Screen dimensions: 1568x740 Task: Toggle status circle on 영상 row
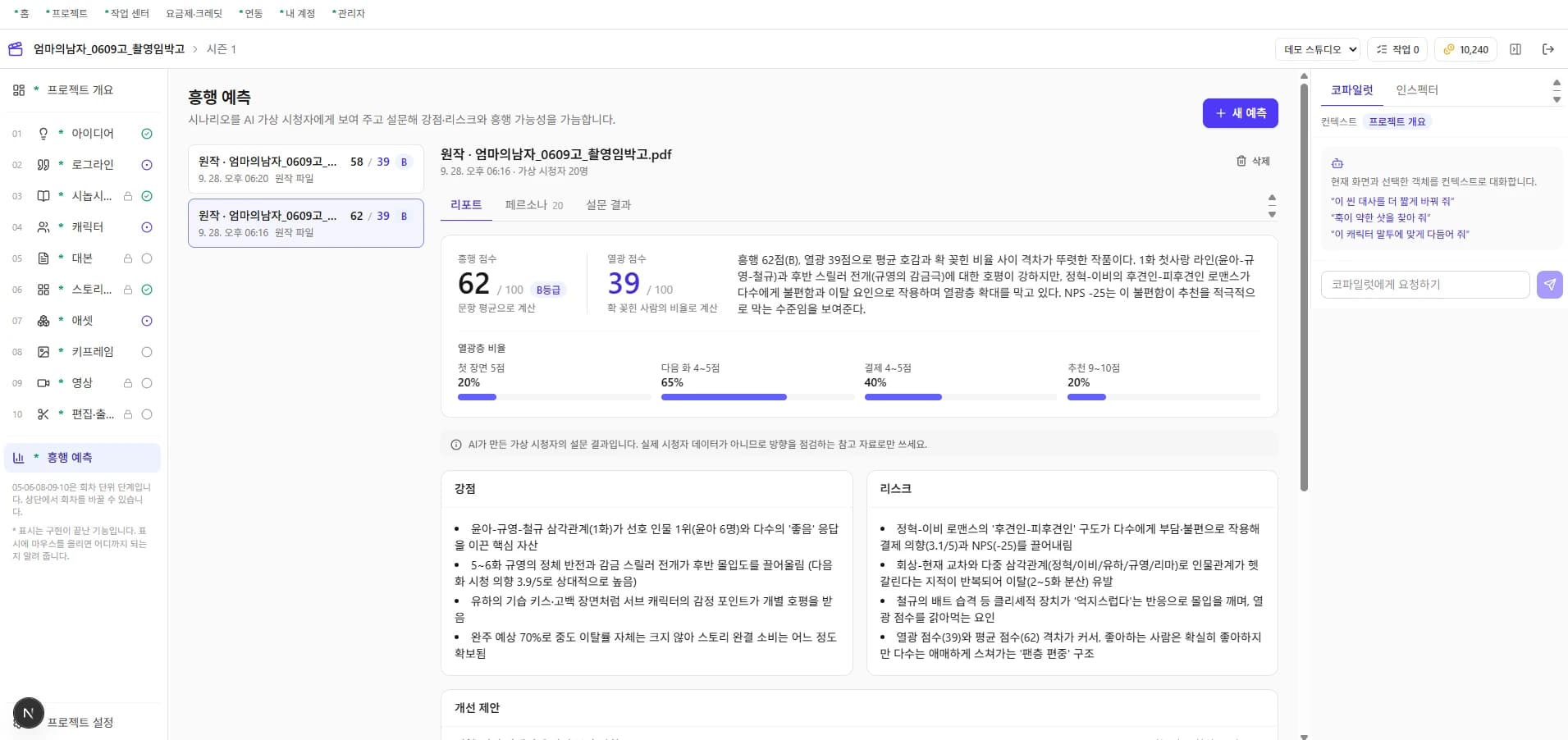click(147, 383)
